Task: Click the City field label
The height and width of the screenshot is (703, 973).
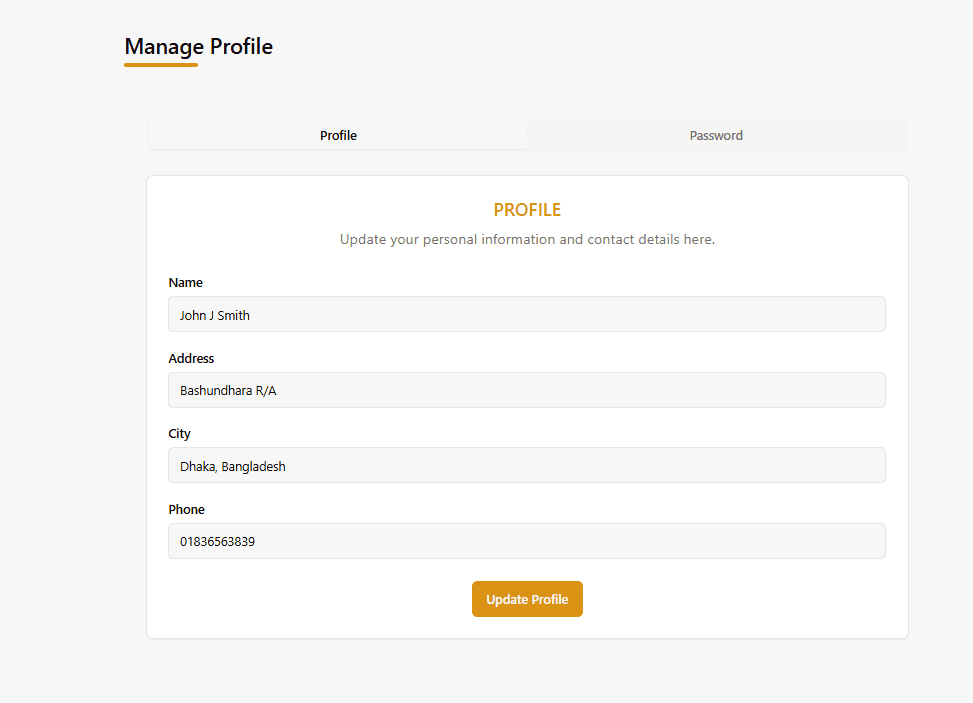Action: (x=179, y=434)
